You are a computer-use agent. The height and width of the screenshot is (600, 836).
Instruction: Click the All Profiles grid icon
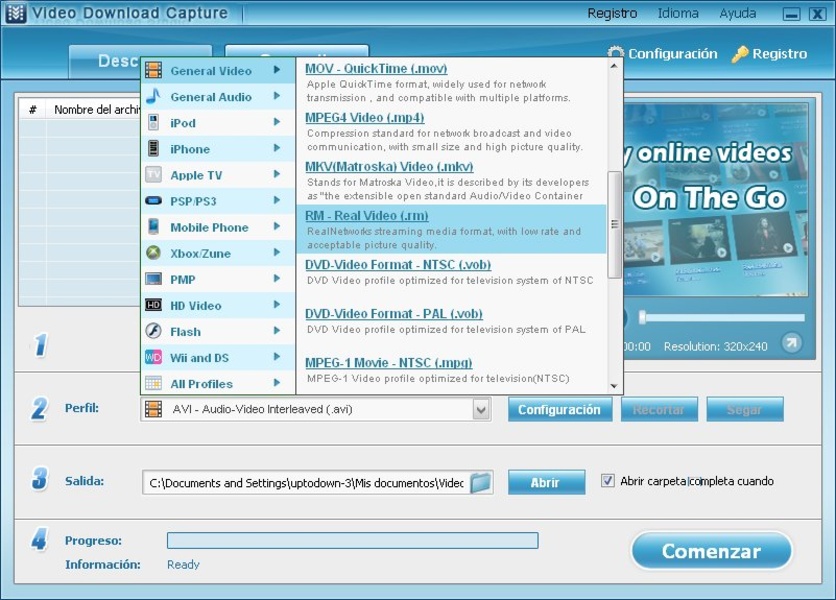click(154, 383)
